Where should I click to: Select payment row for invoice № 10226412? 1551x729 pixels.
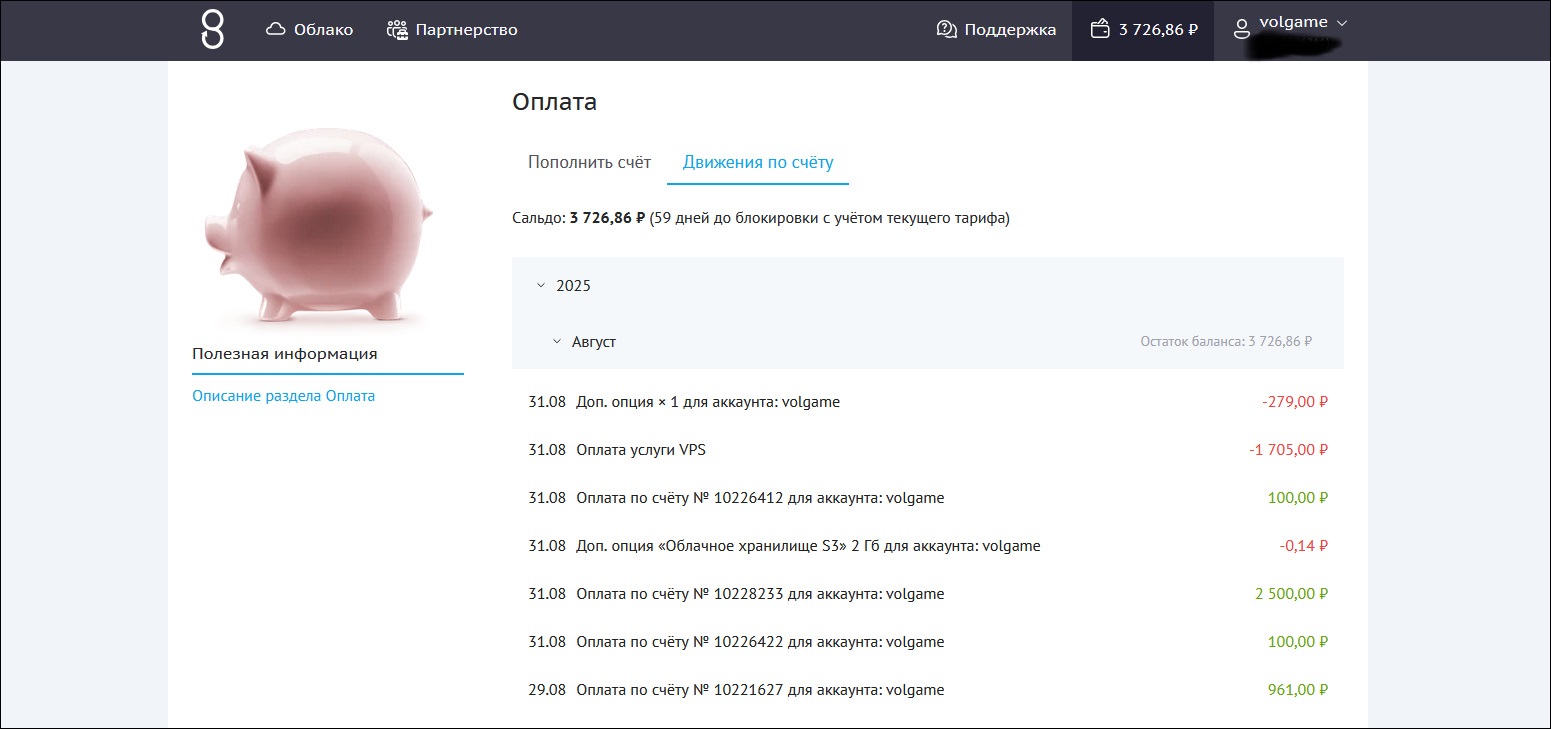pos(928,498)
